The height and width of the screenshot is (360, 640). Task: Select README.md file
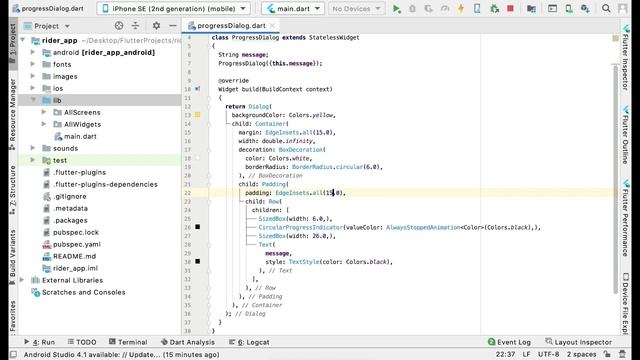[x=74, y=256]
